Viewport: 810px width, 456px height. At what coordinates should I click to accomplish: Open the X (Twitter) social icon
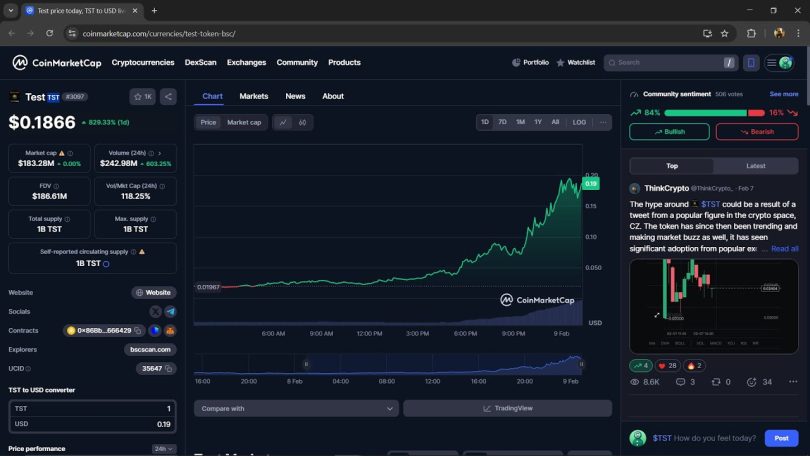155,311
